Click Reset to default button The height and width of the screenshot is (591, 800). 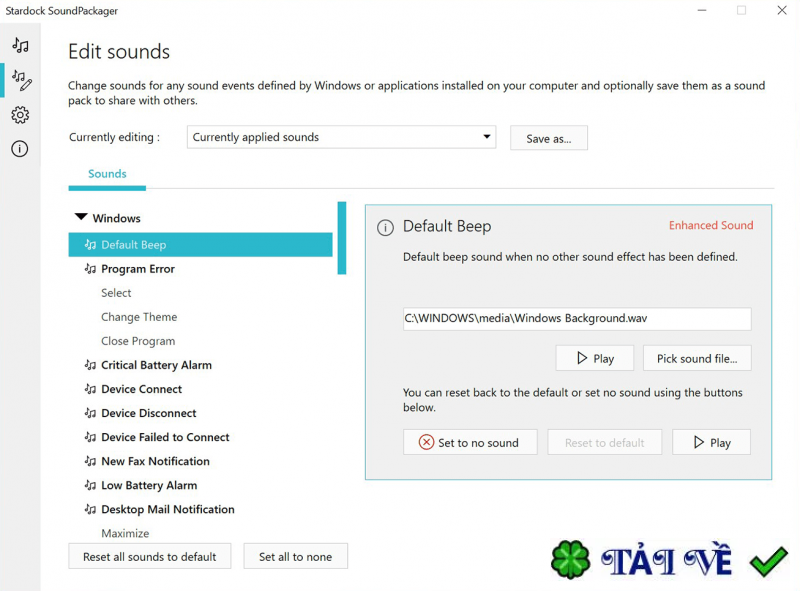tap(605, 442)
